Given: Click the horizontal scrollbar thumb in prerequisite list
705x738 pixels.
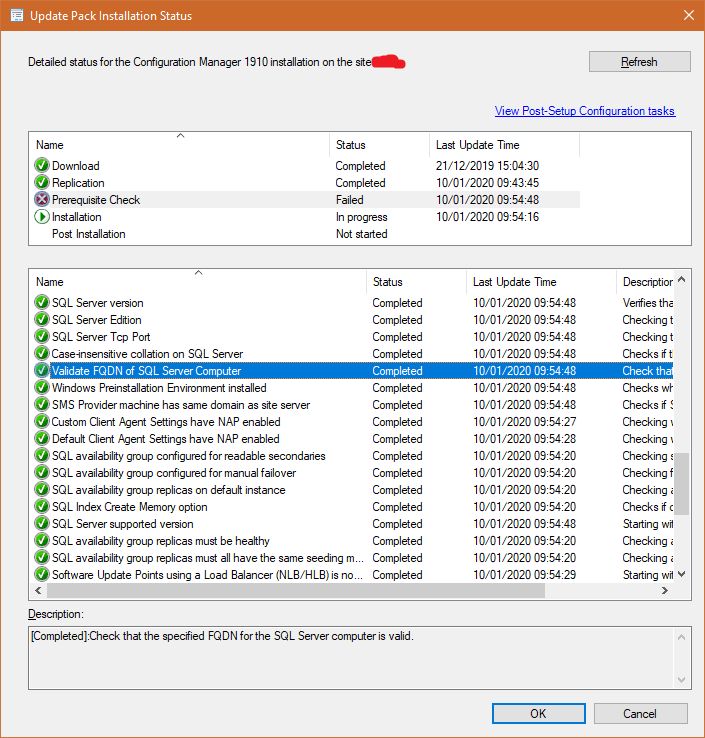Looking at the screenshot, I should coord(296,591).
